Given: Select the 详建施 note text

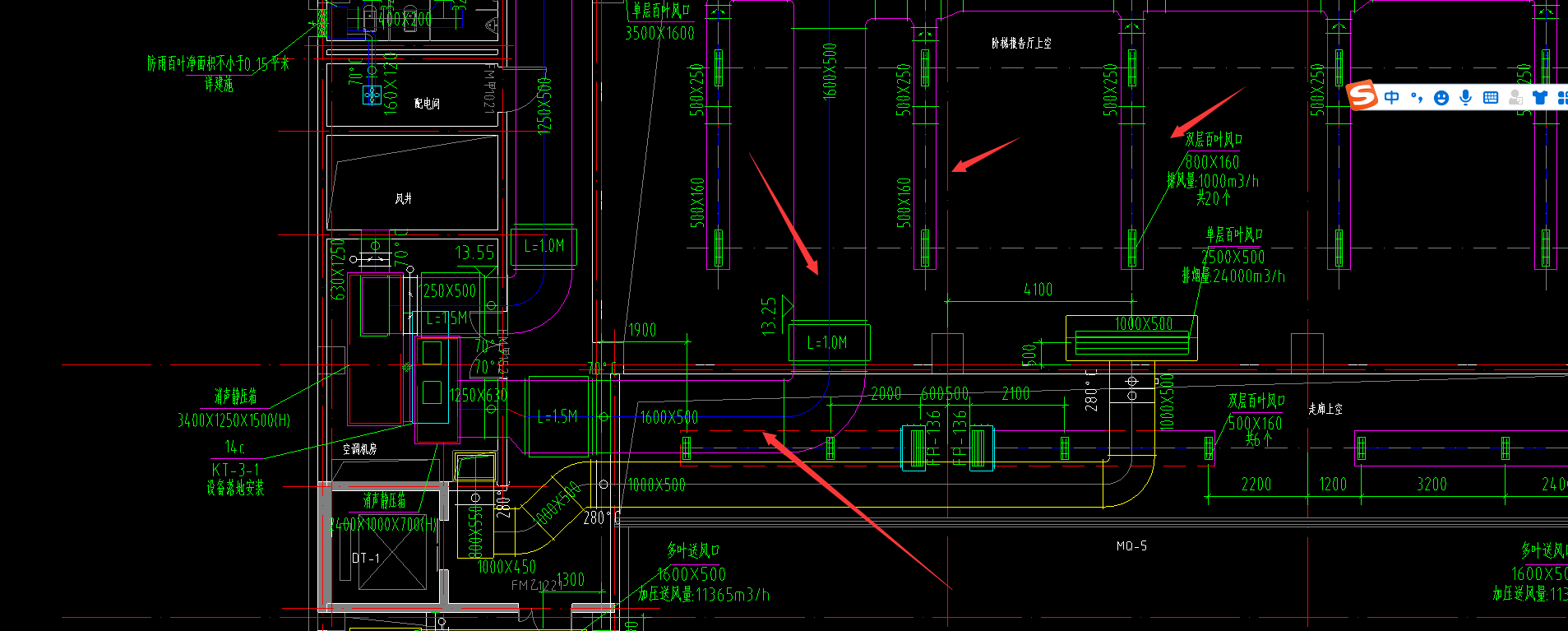Looking at the screenshot, I should pyautogui.click(x=219, y=84).
